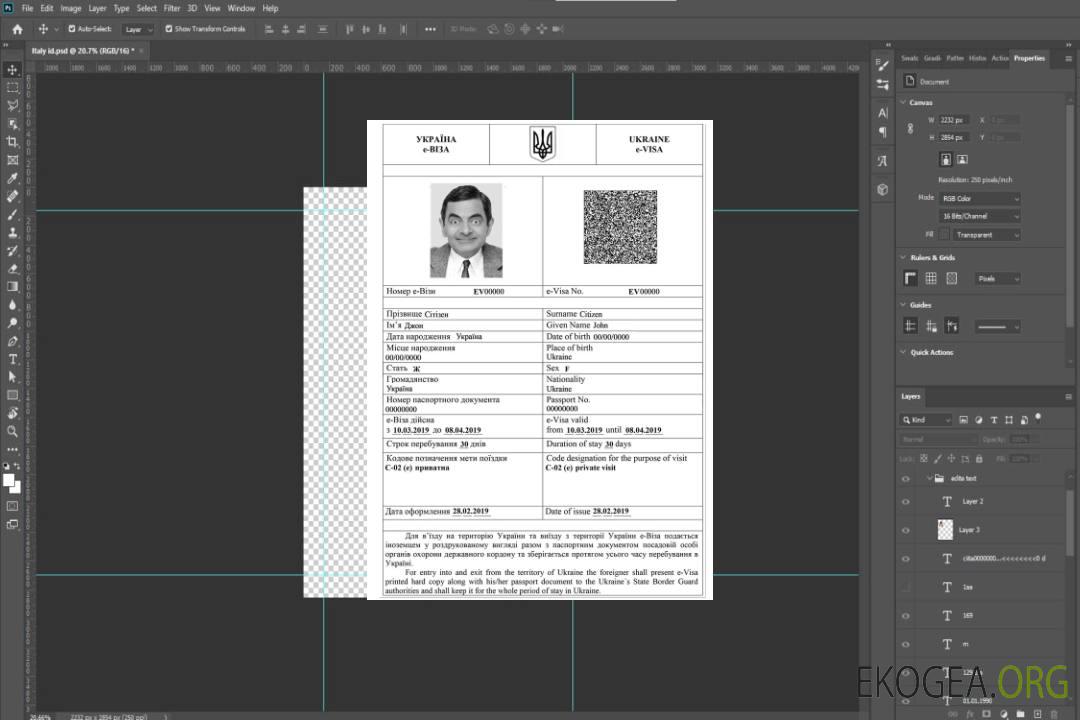Hide the '169' text layer
Screen dimensions: 1080x720
pos(906,617)
